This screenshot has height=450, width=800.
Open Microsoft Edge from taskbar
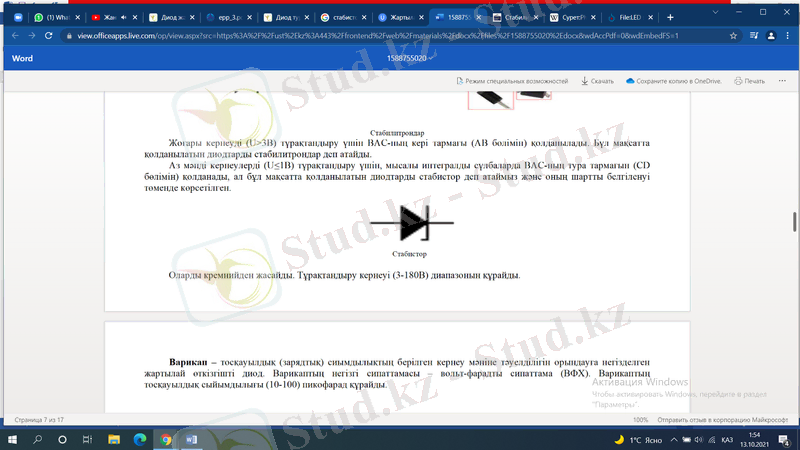click(x=140, y=439)
